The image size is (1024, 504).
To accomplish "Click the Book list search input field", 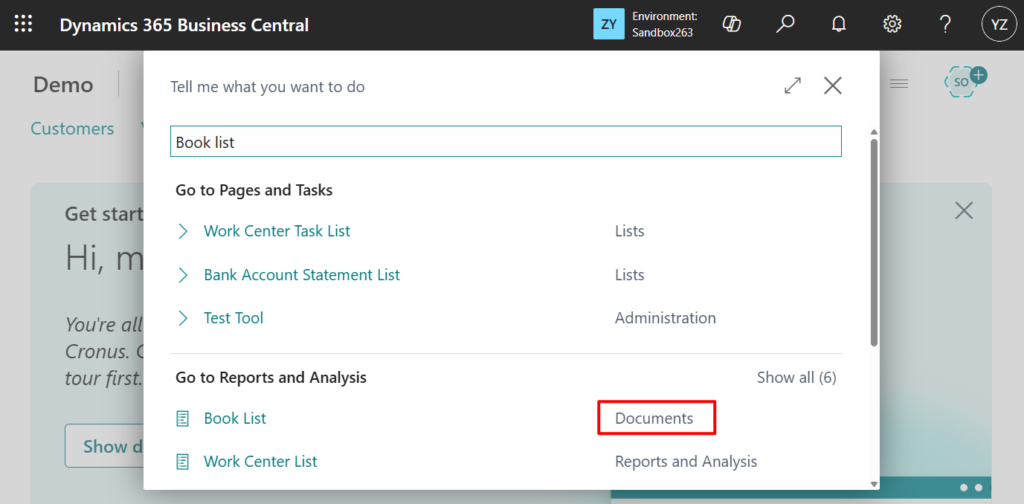I will pyautogui.click(x=505, y=142).
